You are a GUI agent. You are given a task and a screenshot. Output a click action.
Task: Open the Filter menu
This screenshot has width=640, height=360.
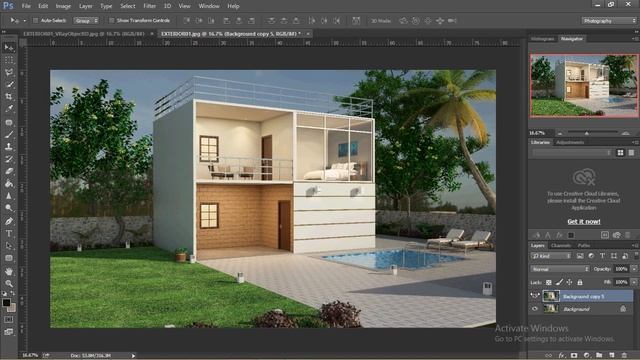(149, 6)
